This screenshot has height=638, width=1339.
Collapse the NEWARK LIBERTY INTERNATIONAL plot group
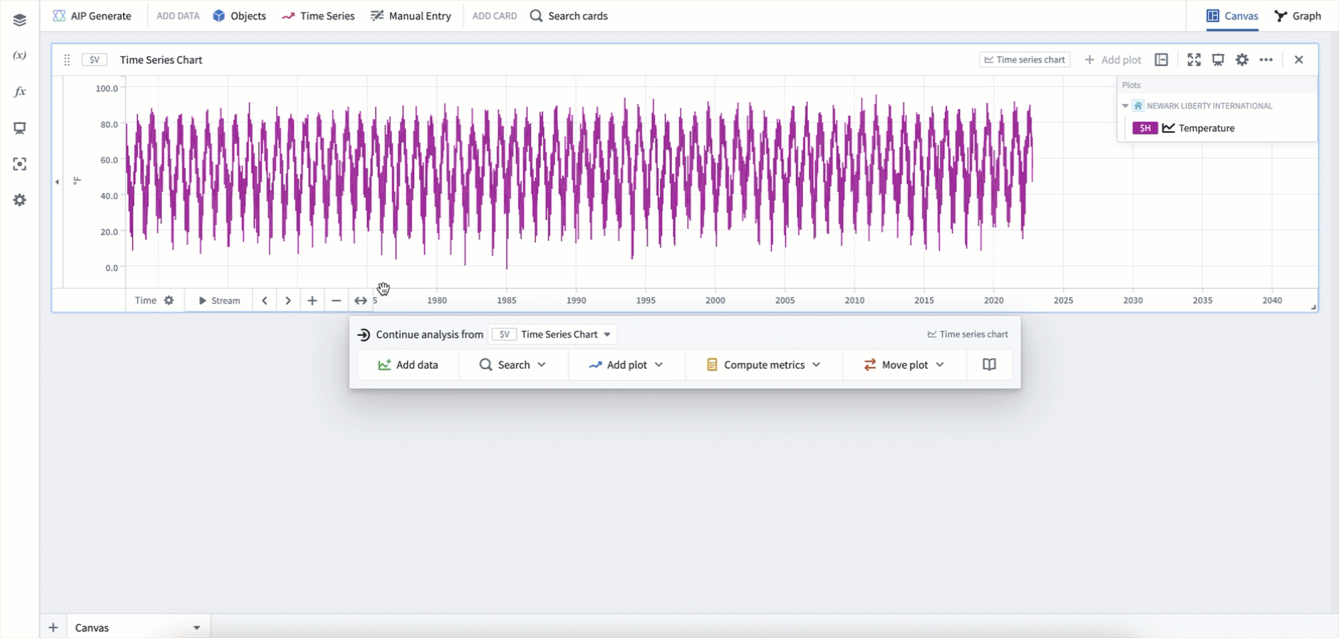click(1125, 105)
